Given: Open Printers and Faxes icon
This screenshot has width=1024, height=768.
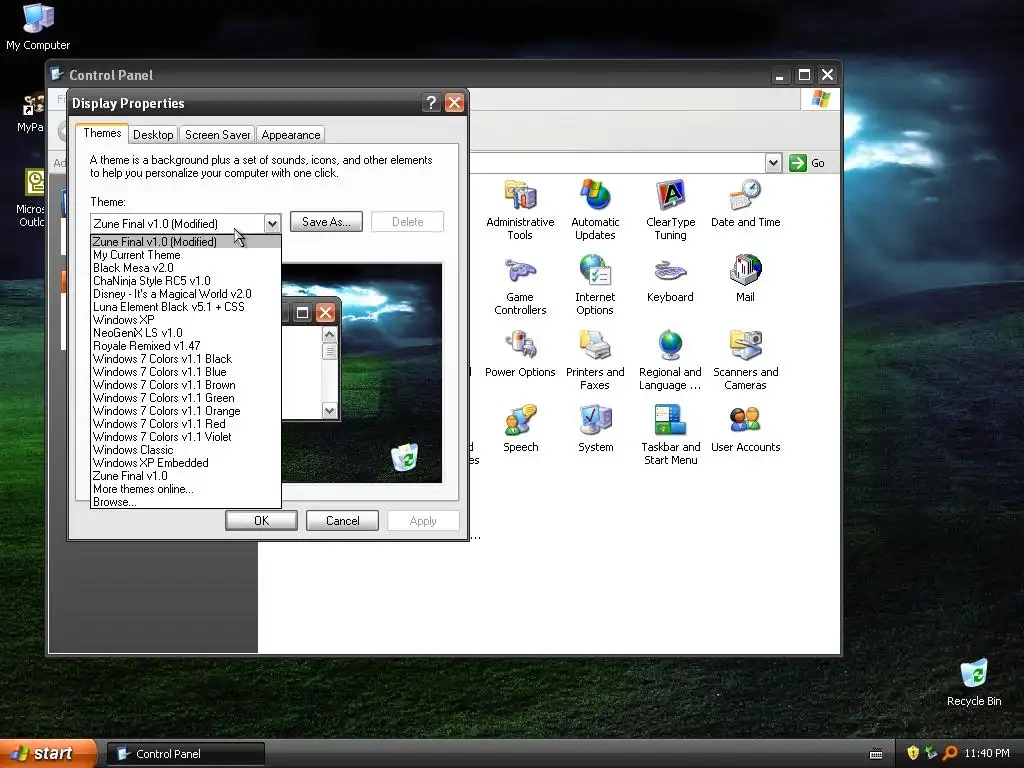Looking at the screenshot, I should pos(595,359).
